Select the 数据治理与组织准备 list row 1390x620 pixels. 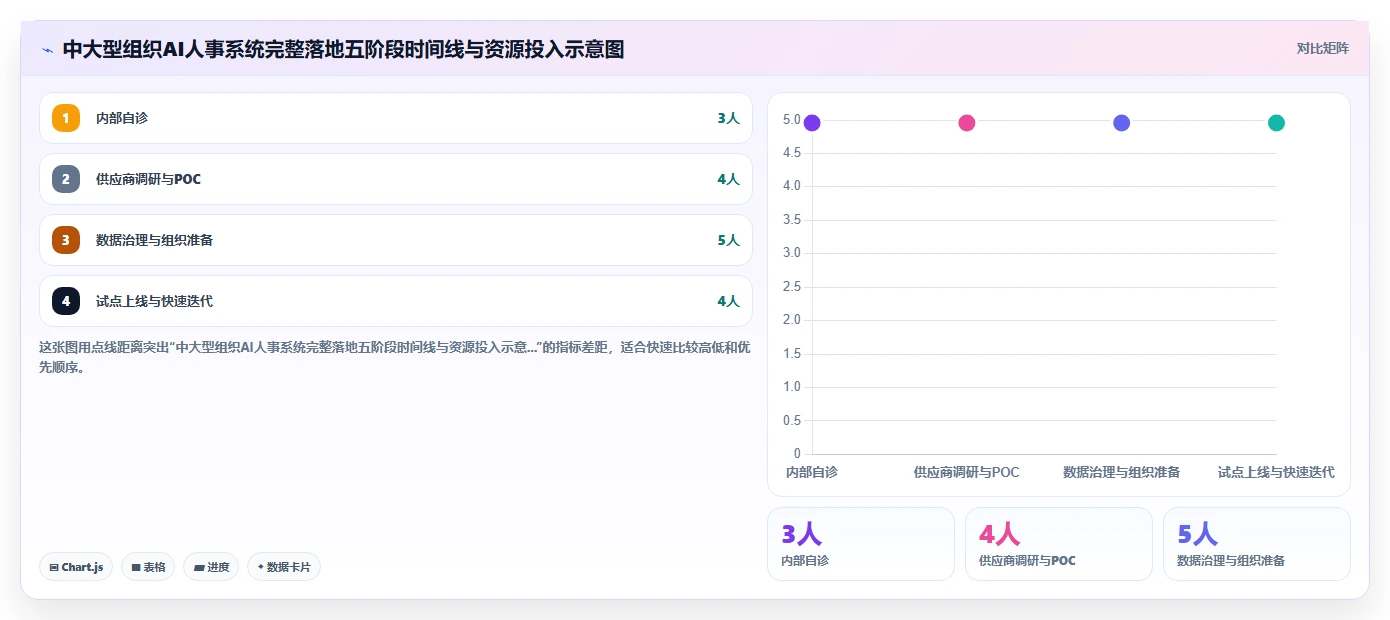click(x=396, y=240)
